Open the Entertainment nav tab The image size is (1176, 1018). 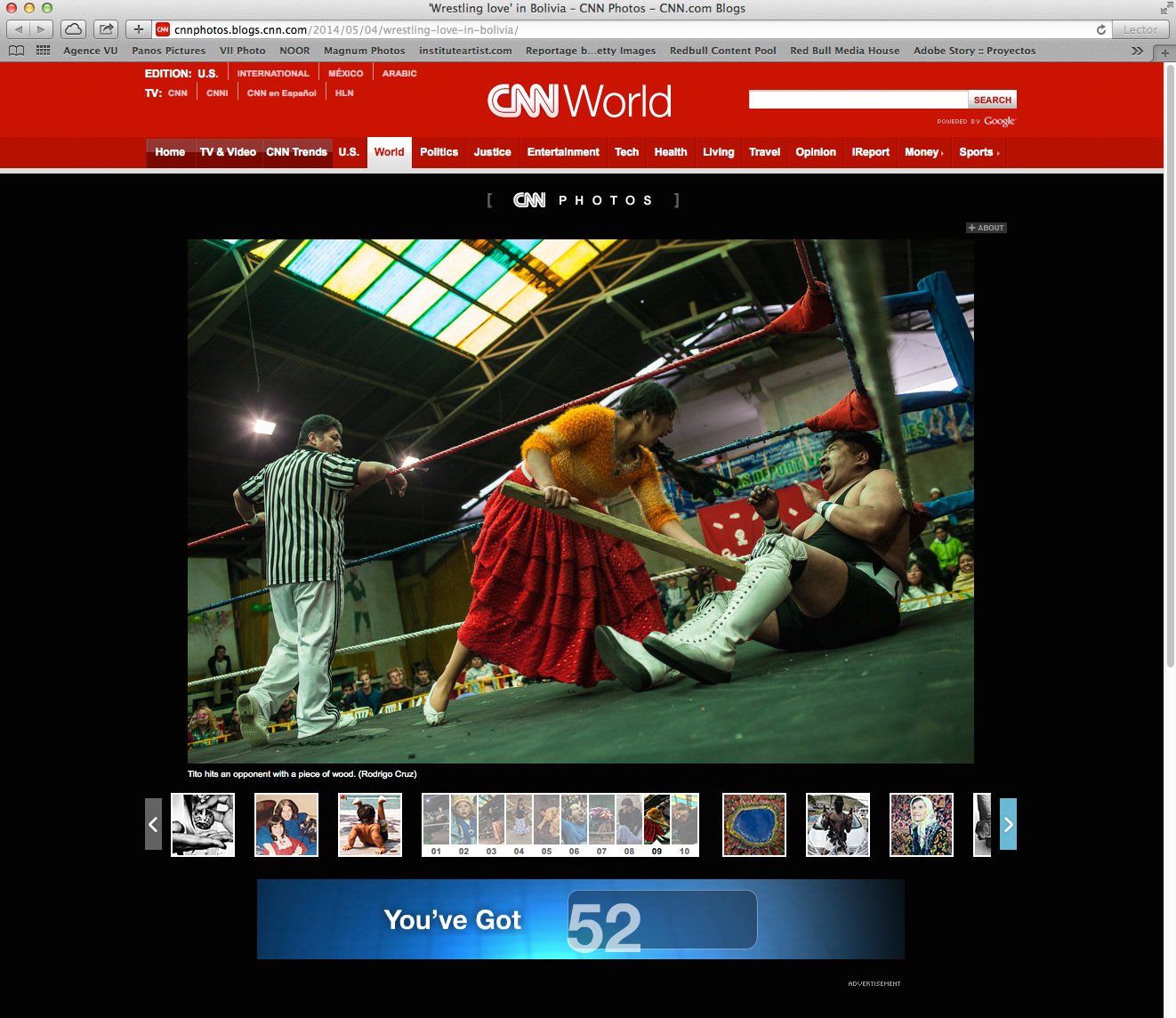tap(563, 152)
